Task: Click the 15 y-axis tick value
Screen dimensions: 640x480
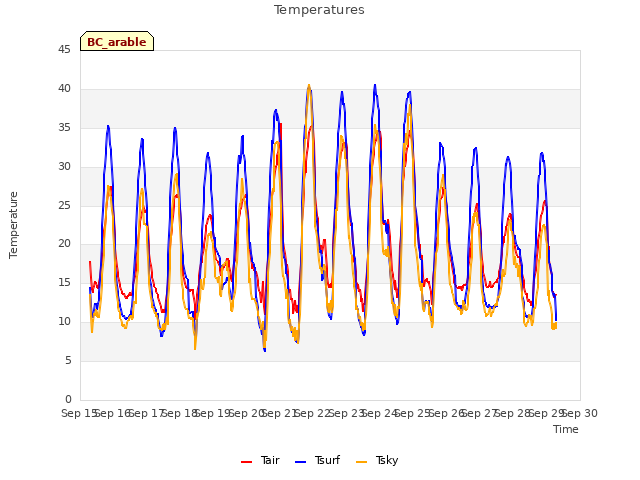Action: click(x=64, y=282)
